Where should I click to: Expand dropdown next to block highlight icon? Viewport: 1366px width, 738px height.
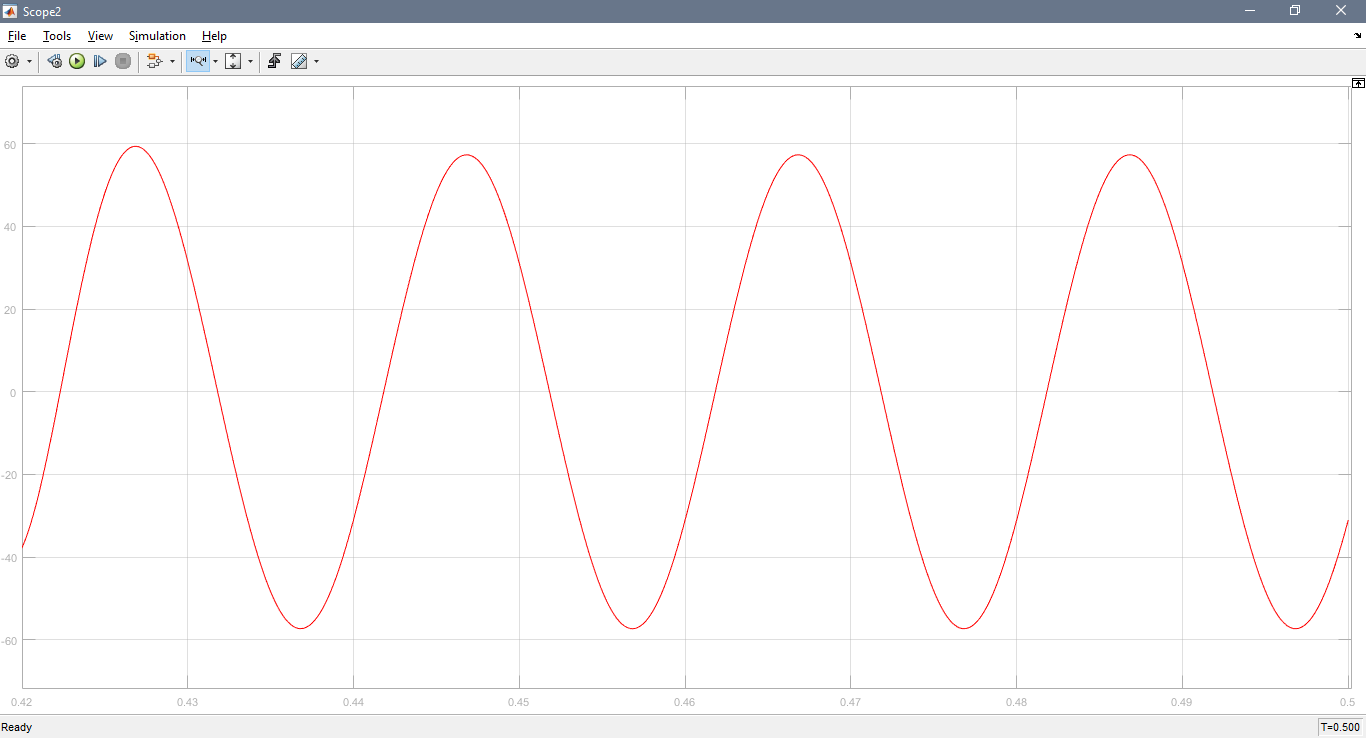tap(172, 61)
